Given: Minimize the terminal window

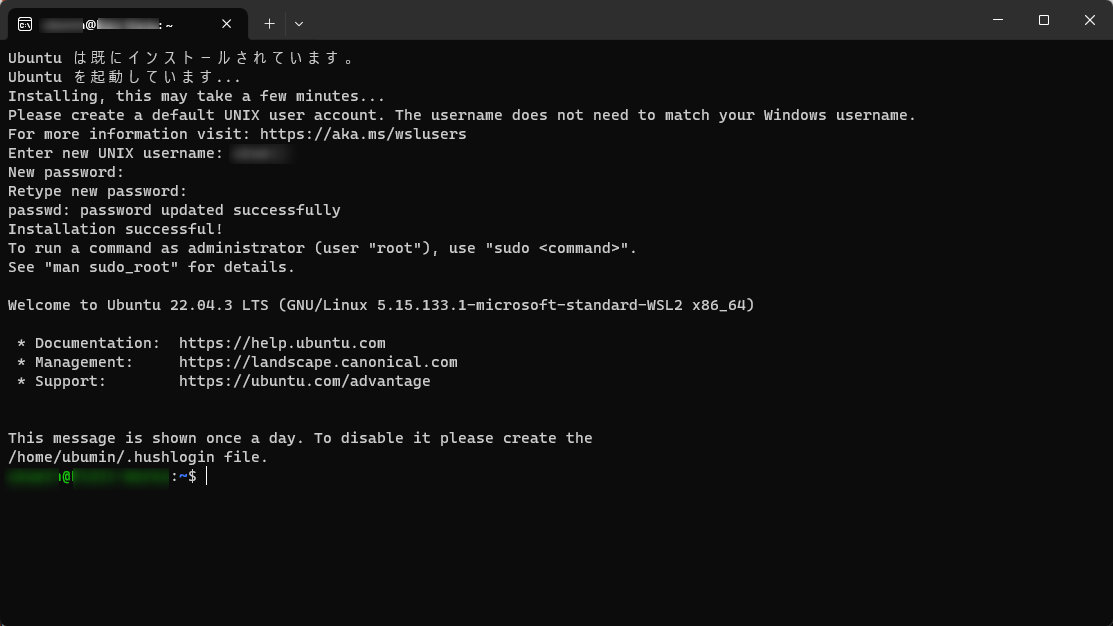Looking at the screenshot, I should click(x=998, y=20).
